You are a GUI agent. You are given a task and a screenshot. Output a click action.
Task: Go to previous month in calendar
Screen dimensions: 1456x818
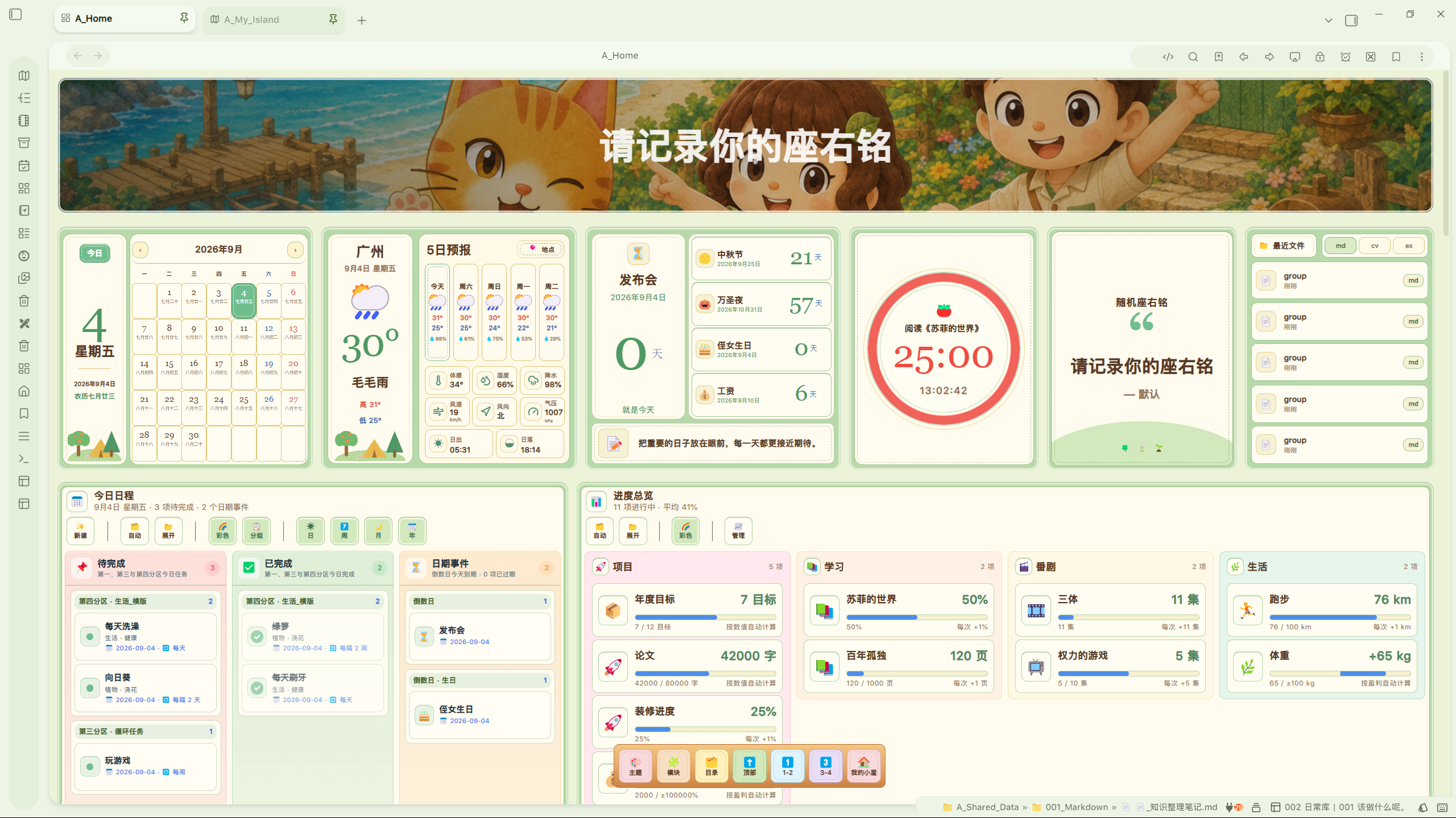pos(140,250)
